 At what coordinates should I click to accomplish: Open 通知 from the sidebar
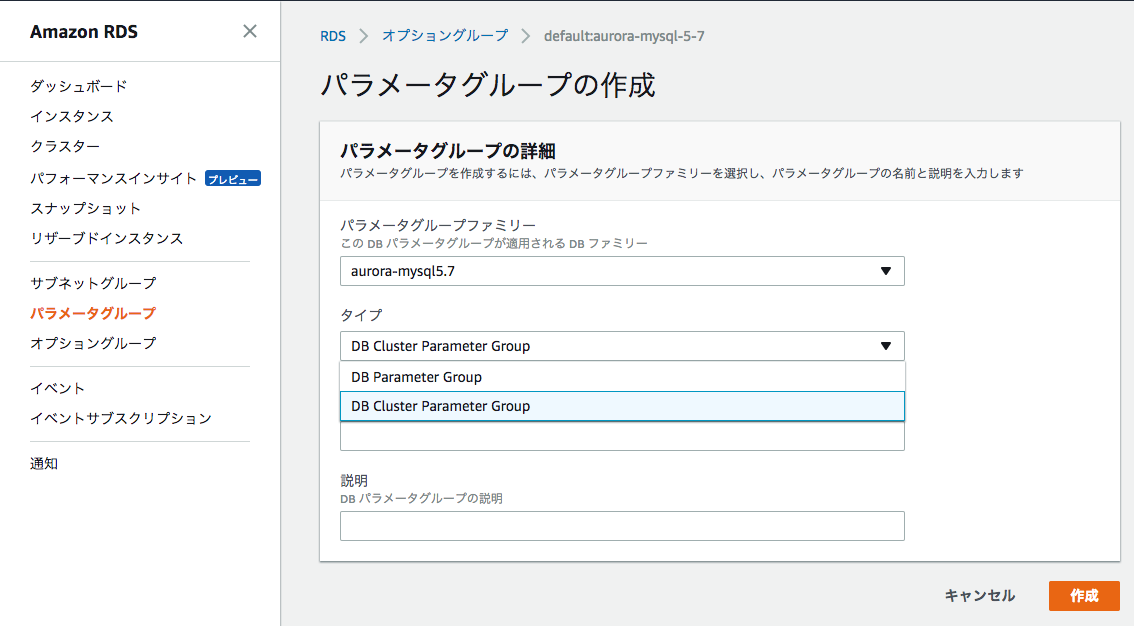click(44, 463)
